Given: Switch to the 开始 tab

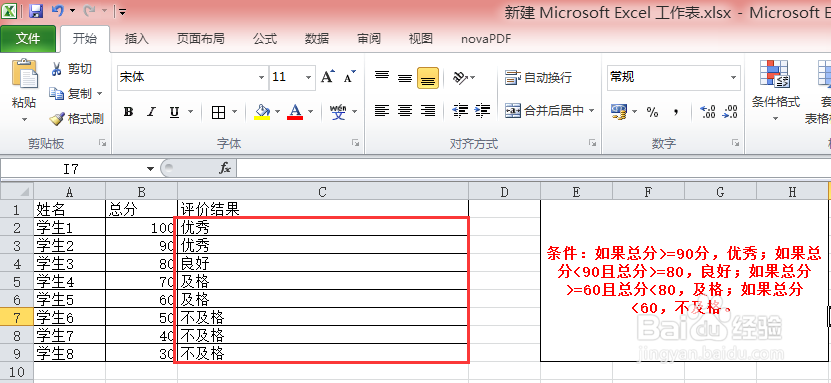Looking at the screenshot, I should click(85, 39).
